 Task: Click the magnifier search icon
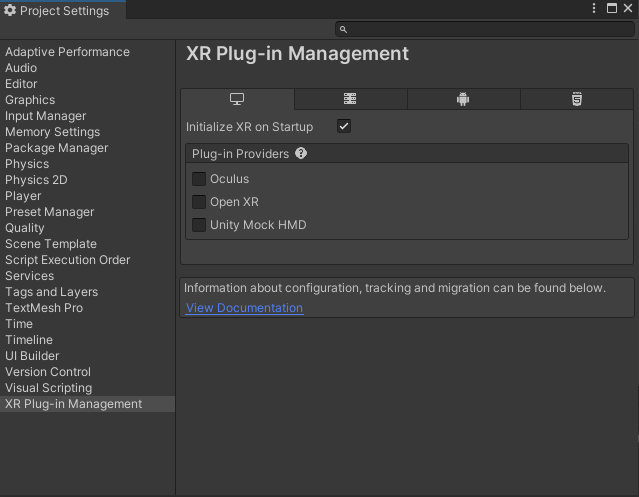[x=344, y=29]
